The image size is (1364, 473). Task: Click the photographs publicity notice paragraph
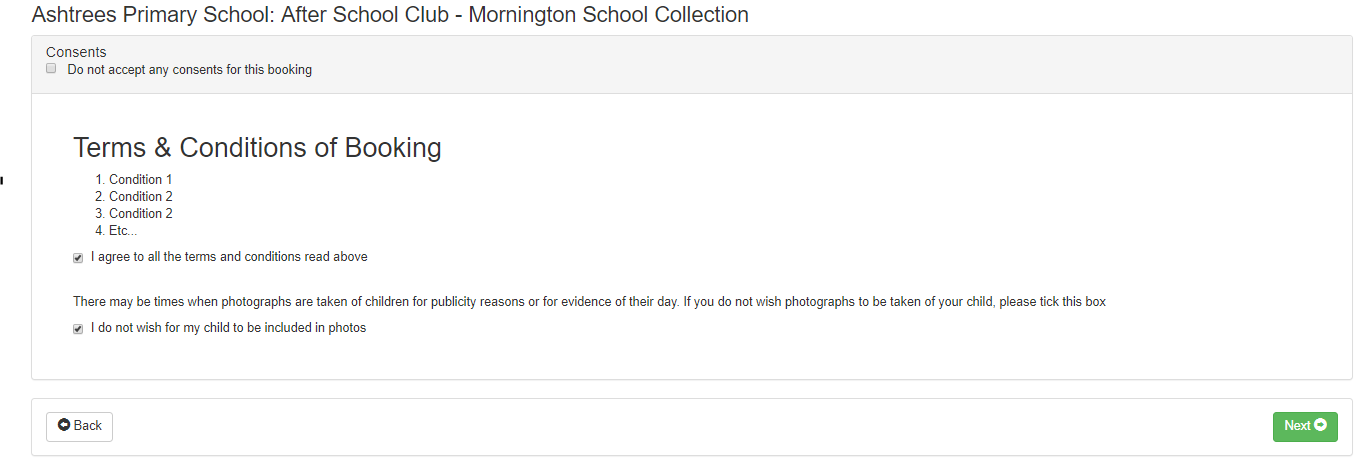pyautogui.click(x=589, y=302)
